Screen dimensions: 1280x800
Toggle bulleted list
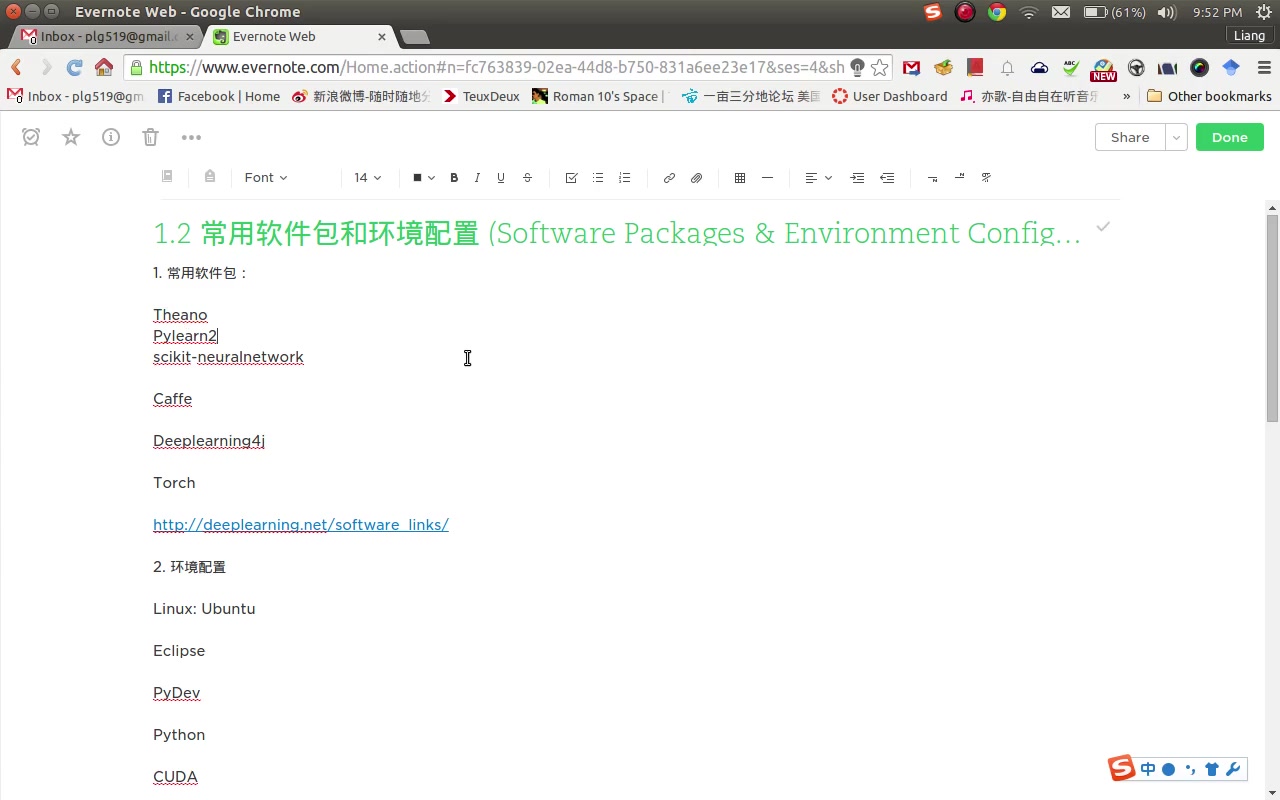tap(598, 178)
